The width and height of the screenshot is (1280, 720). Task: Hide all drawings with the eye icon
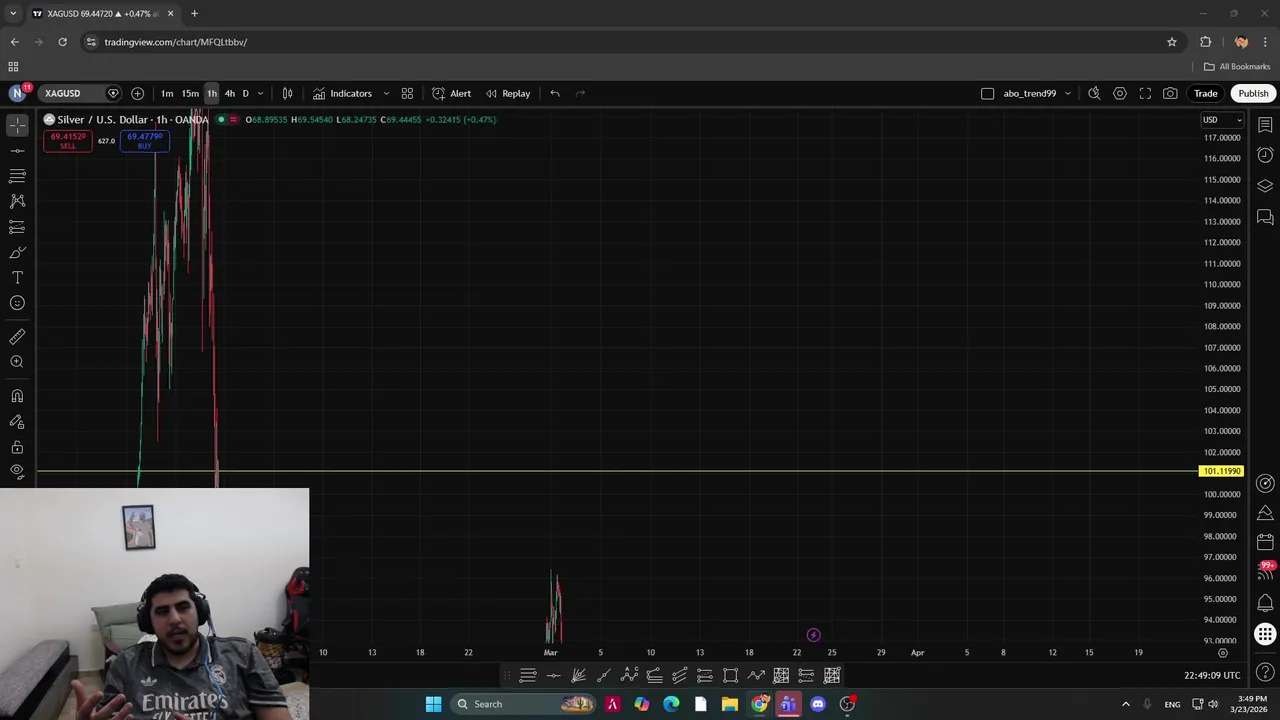[17, 471]
